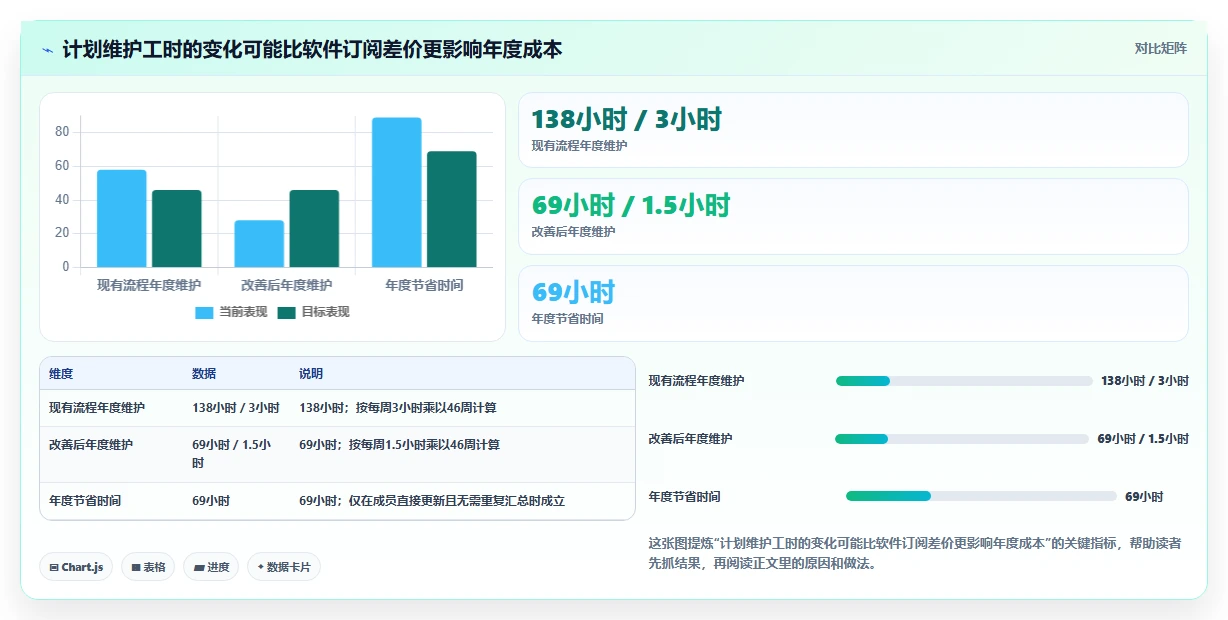Screen dimensions: 1228x620
Task: Click table cell 69小时；按每周1.5小时乘以46周计算
Action: click(400, 445)
